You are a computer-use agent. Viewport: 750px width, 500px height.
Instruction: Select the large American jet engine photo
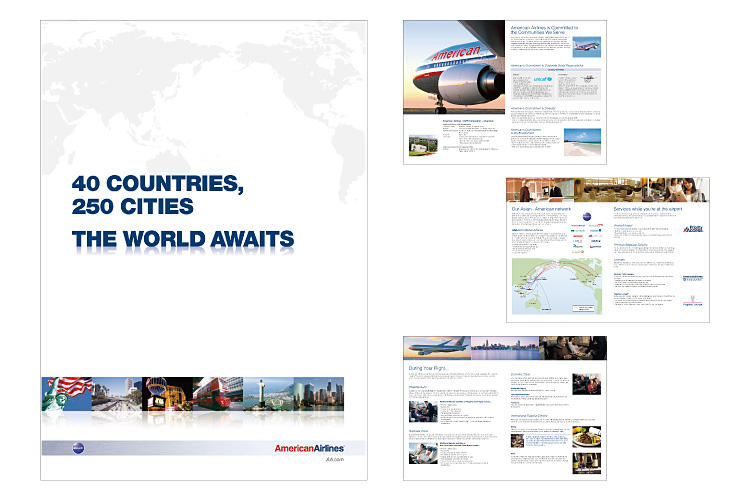coord(454,67)
